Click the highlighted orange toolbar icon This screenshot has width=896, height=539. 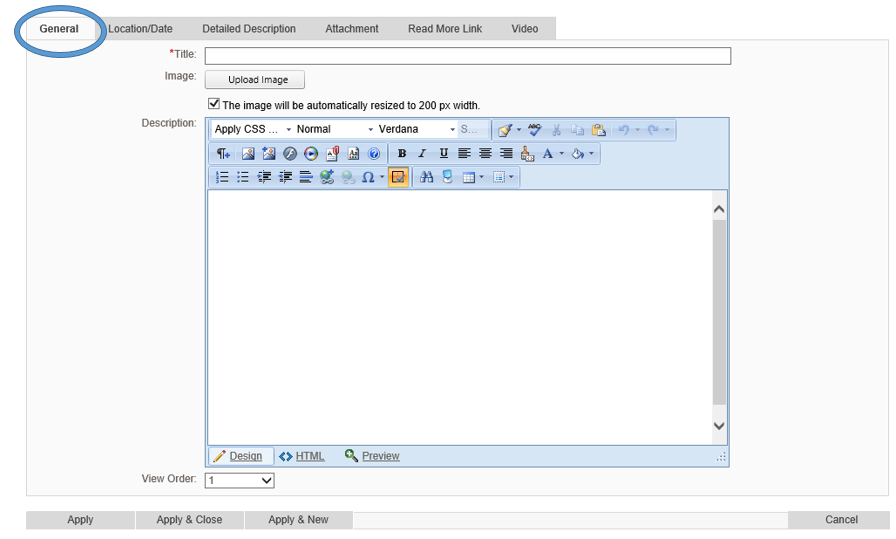(398, 177)
